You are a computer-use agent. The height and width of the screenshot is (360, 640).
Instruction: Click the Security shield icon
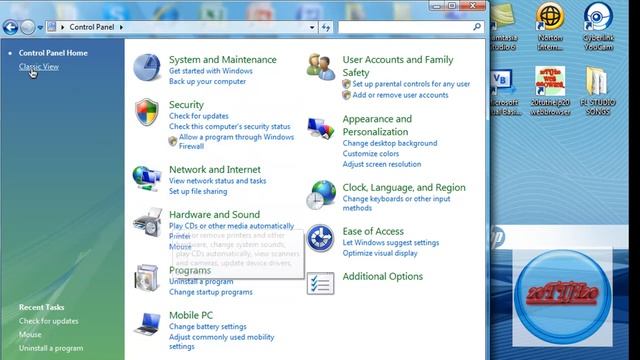click(x=147, y=112)
